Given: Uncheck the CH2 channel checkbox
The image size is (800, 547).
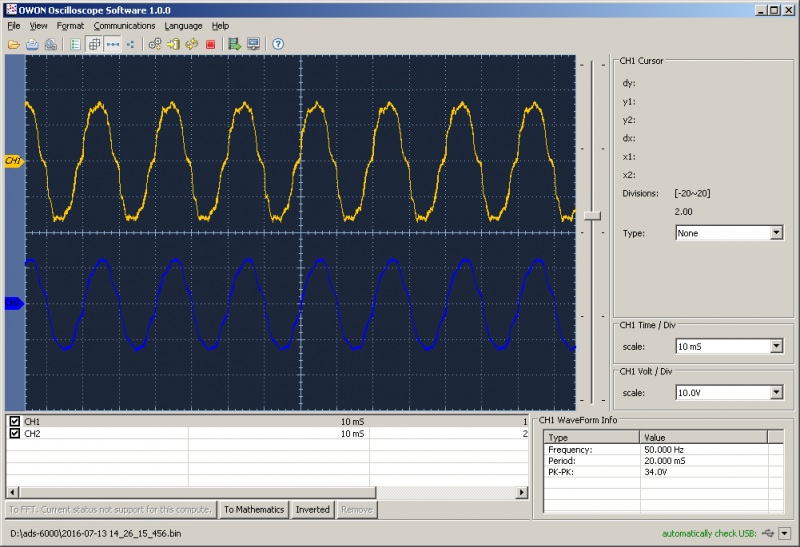Looking at the screenshot, I should 14,434.
